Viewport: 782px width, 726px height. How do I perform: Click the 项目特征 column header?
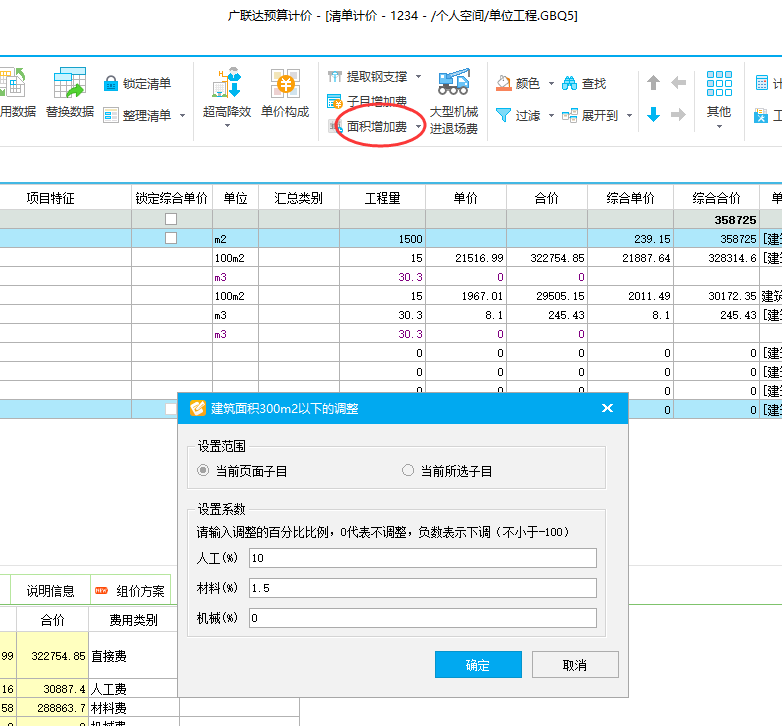tap(50, 198)
